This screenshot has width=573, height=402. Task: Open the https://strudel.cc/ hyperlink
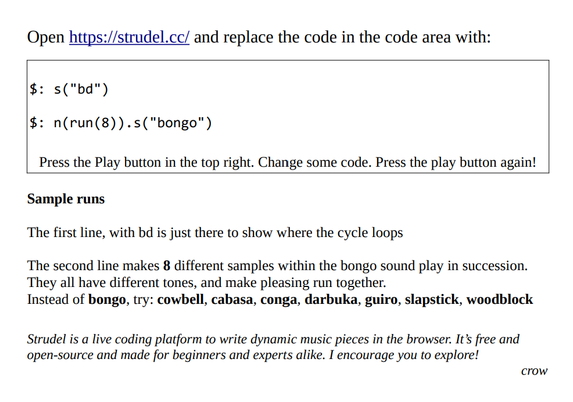pos(129,37)
